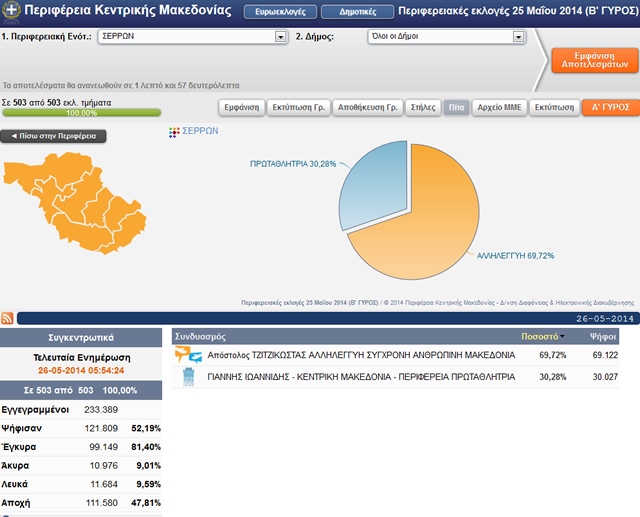Select the Α' ΓΥΡΟΣ round button
Screen dimensions: 640x517
point(609,107)
